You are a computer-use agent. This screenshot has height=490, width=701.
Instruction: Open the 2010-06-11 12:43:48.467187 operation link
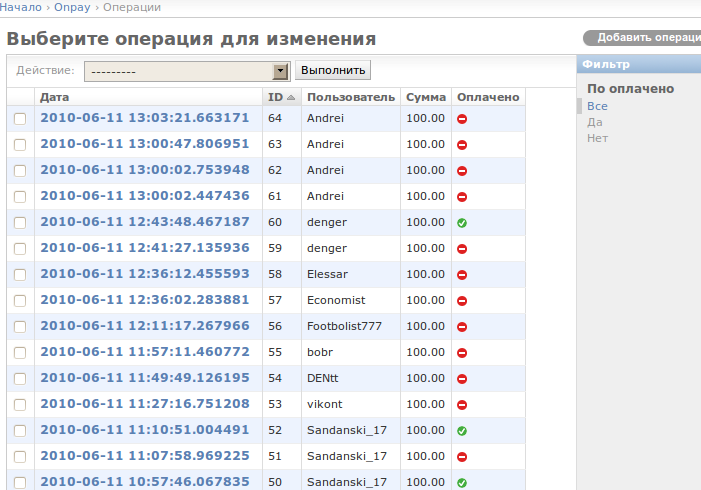pyautogui.click(x=145, y=222)
